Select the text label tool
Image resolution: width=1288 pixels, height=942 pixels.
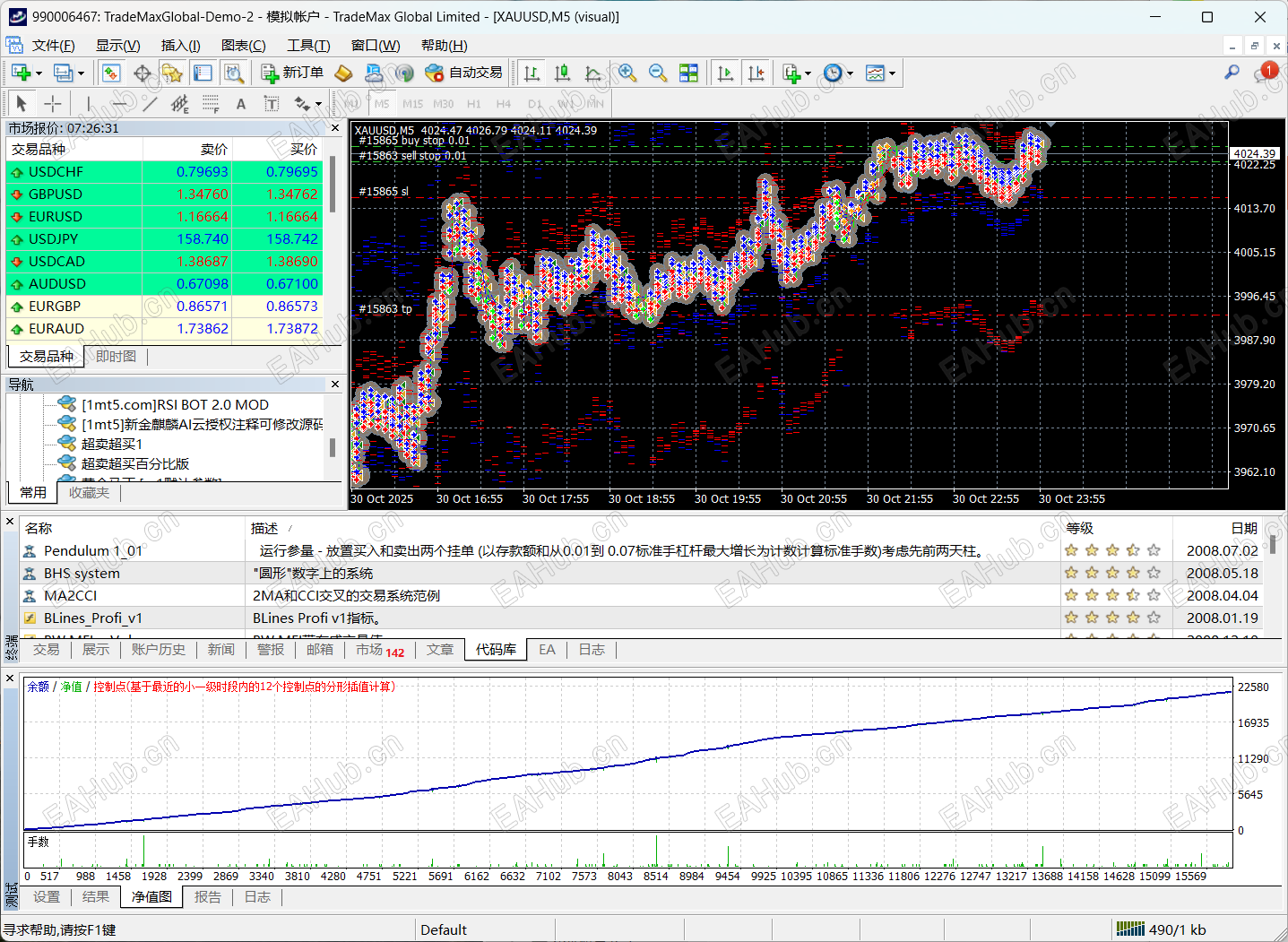[x=240, y=103]
